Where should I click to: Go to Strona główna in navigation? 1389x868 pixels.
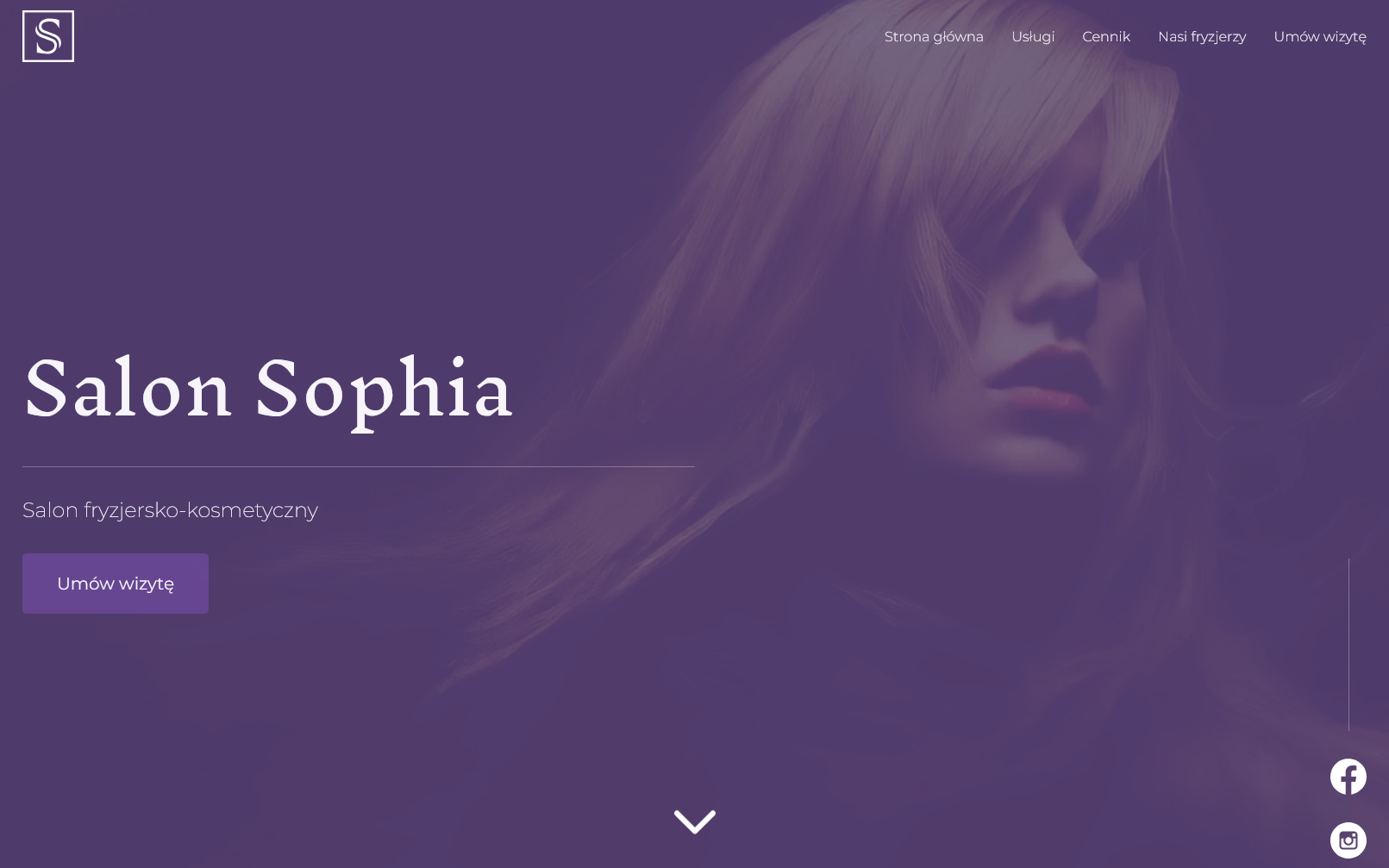(x=934, y=36)
